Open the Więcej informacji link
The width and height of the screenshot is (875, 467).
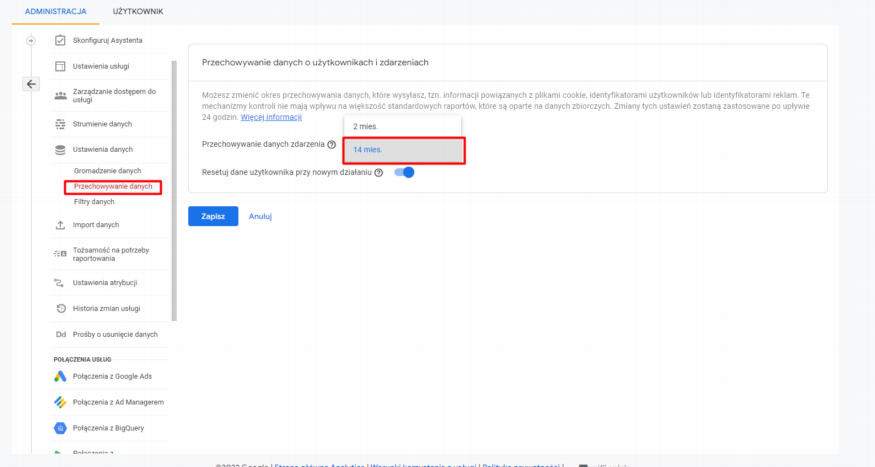(x=265, y=117)
